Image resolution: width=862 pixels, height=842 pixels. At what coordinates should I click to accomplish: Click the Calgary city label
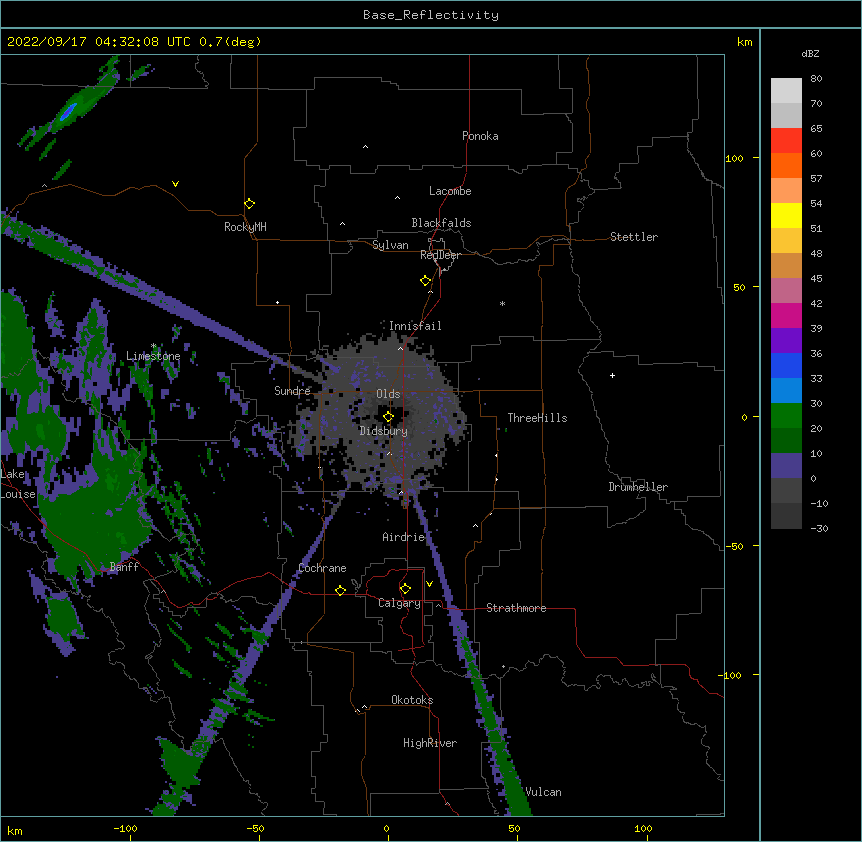(399, 603)
